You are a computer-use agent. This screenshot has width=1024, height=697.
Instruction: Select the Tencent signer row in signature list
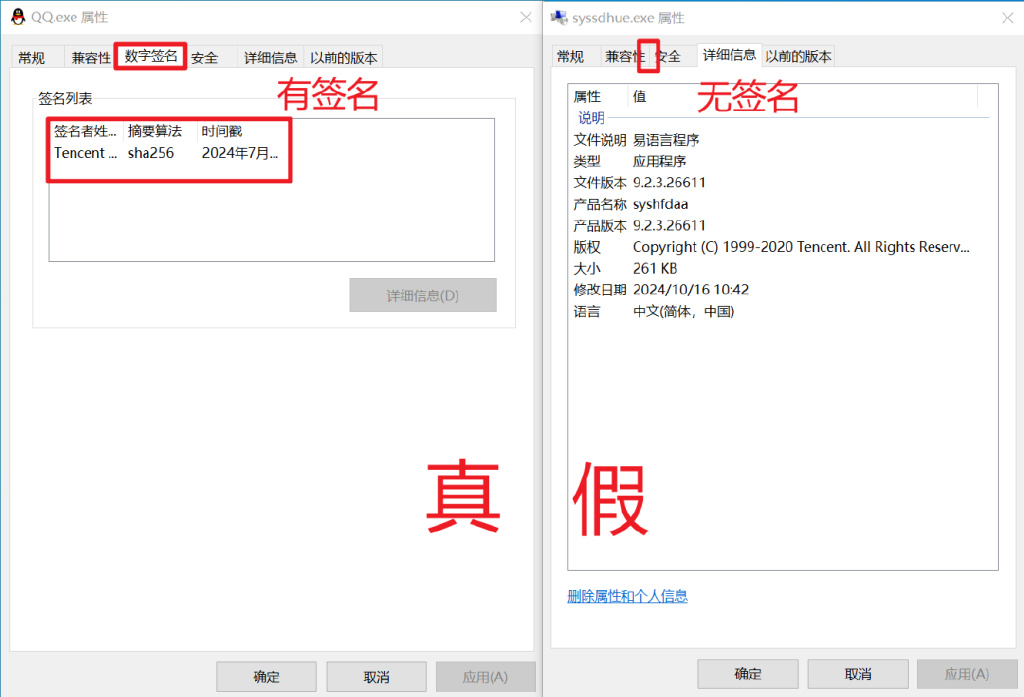(x=166, y=153)
